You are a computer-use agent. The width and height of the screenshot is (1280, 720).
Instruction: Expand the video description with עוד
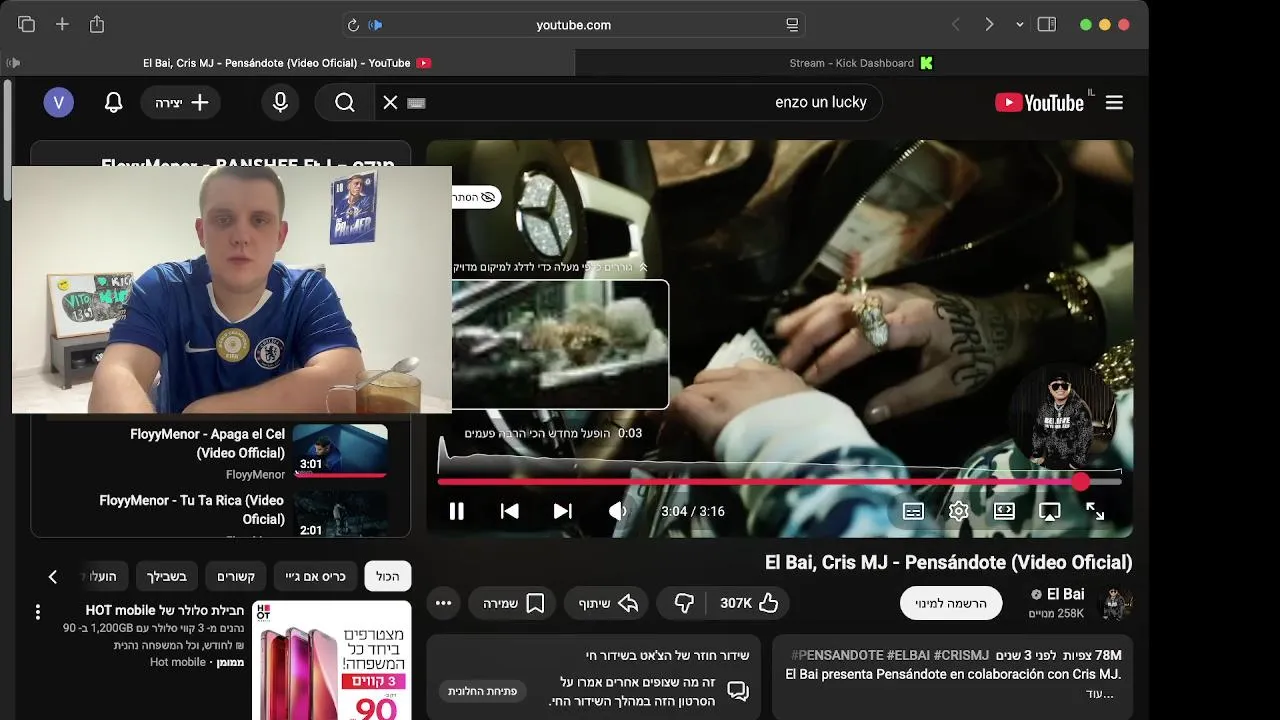(x=1099, y=693)
